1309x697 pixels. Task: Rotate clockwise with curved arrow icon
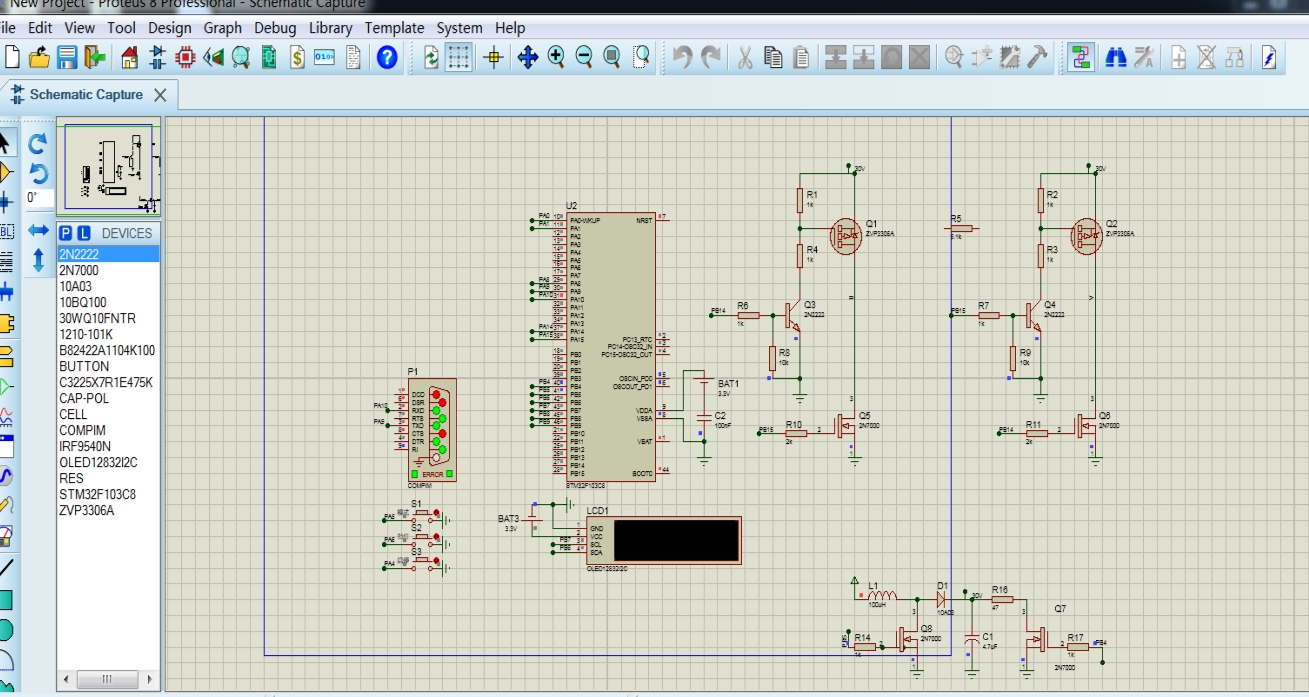pos(38,144)
